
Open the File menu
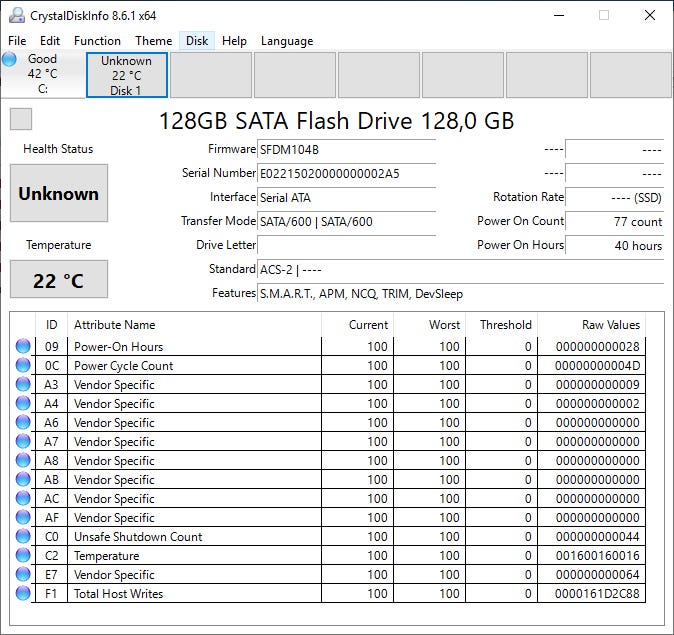pyautogui.click(x=17, y=41)
